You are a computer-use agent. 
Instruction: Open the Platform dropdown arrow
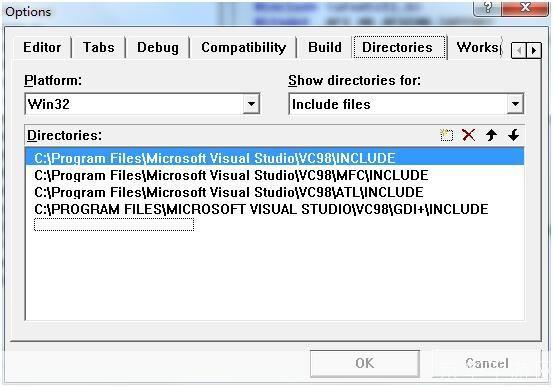click(x=251, y=104)
